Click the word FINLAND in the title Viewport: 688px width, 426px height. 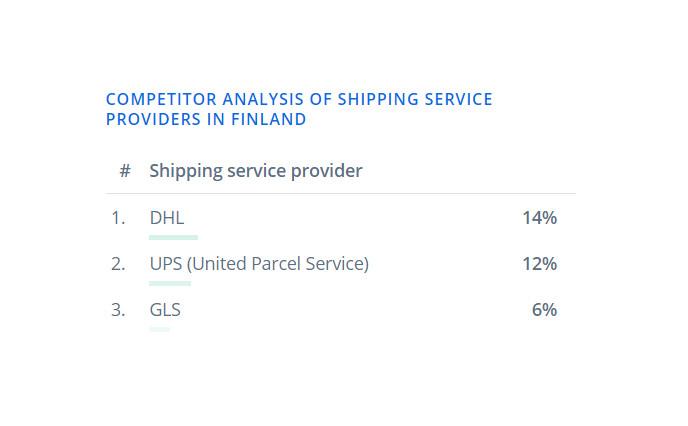269,119
